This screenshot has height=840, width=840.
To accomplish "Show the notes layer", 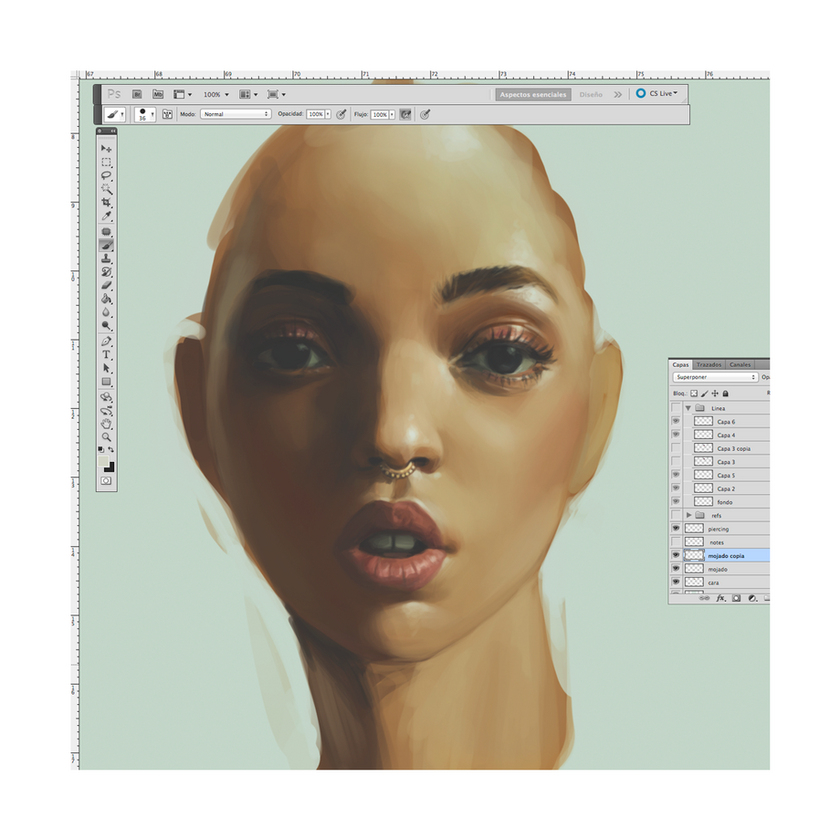I will tap(676, 541).
